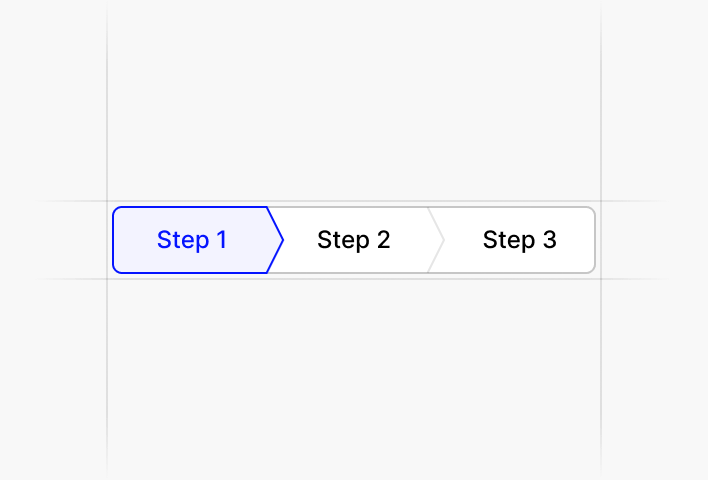
Task: Click the Step 3 text label
Action: pyautogui.click(x=519, y=240)
